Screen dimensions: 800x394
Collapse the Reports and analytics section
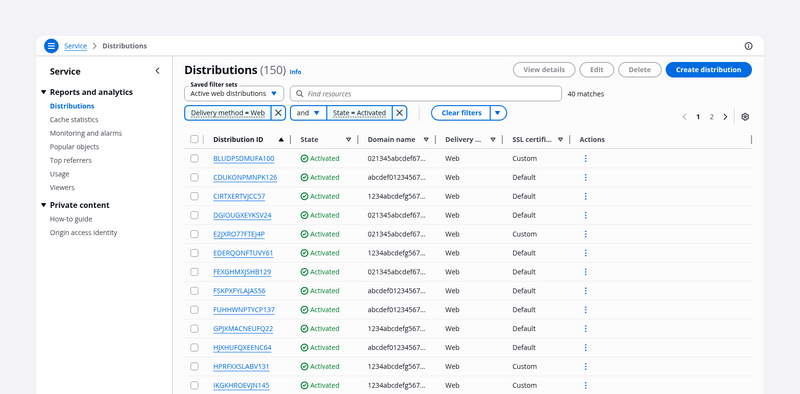pos(43,92)
